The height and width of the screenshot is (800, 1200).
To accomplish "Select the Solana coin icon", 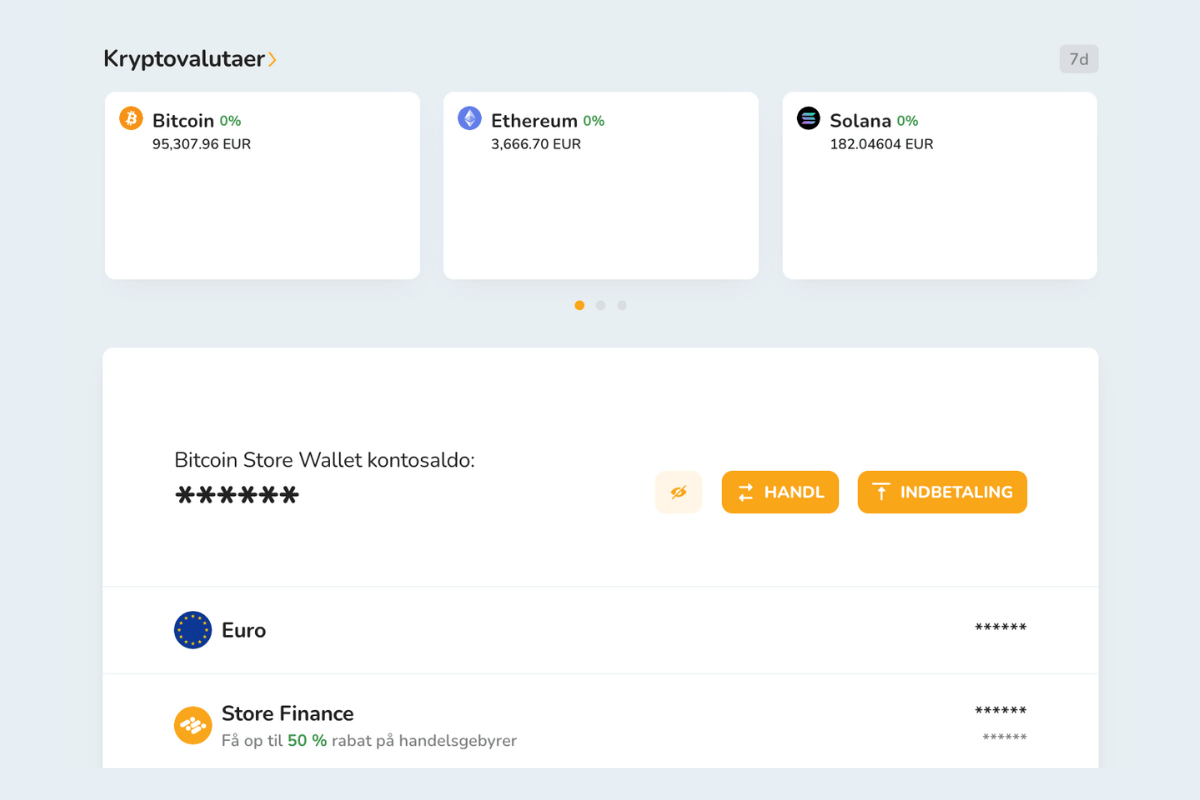I will [808, 118].
